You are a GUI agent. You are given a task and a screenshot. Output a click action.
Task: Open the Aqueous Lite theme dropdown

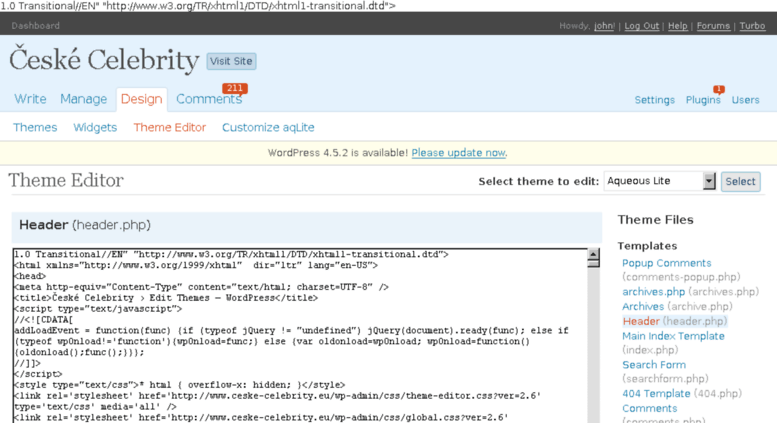pos(659,181)
